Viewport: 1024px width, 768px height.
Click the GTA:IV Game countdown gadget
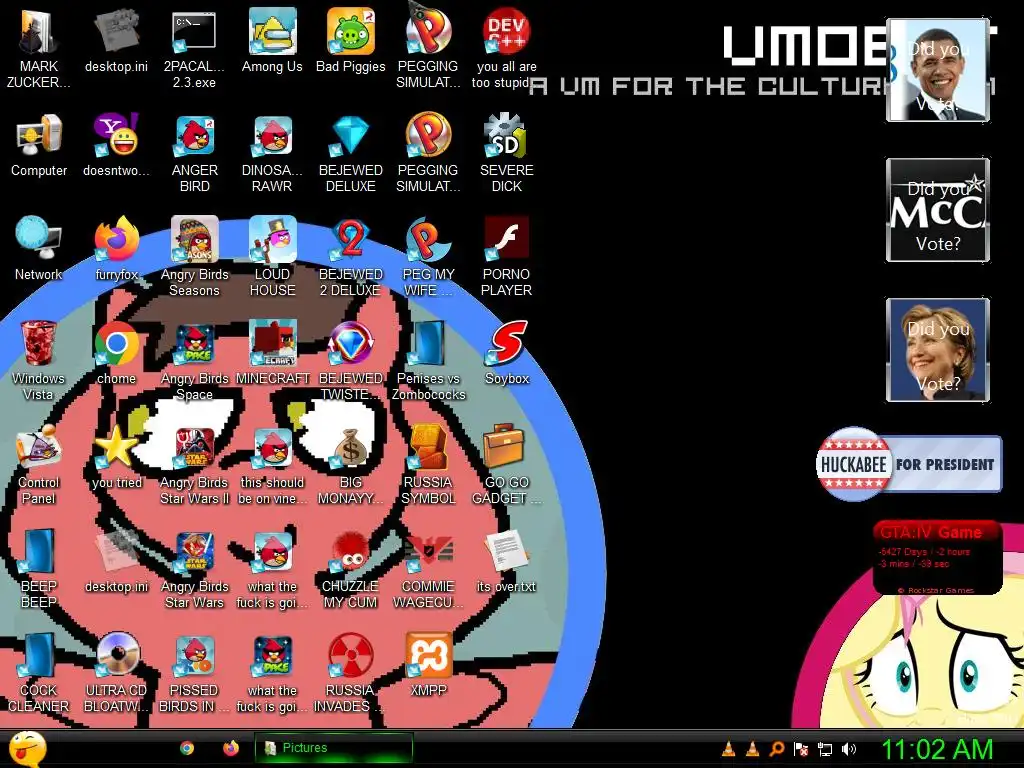(937, 557)
